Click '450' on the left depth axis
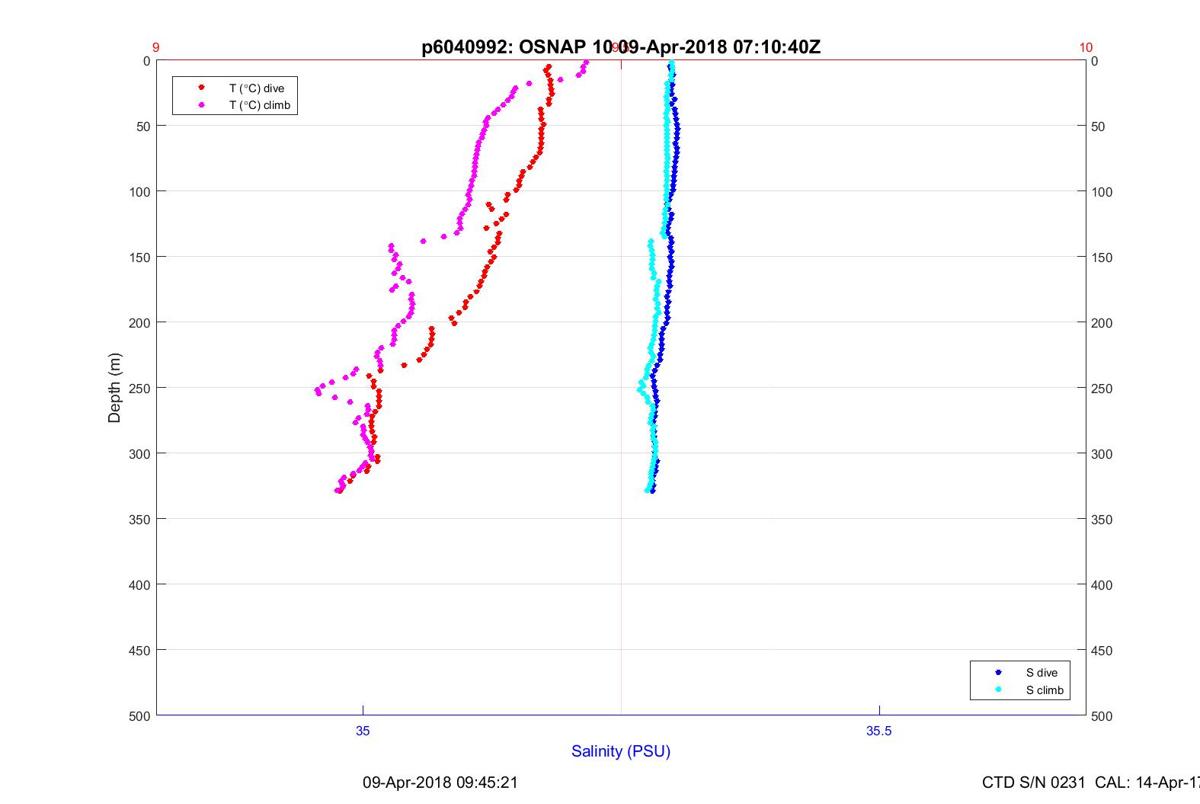 point(139,651)
